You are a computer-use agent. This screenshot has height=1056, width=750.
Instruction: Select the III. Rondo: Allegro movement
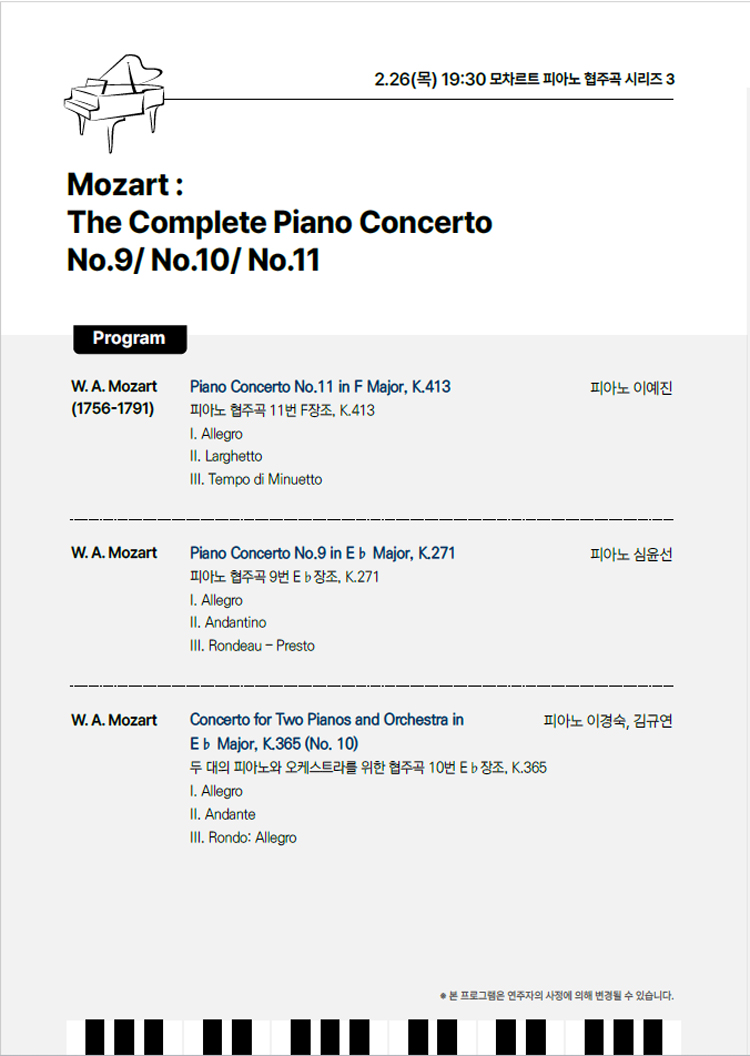click(x=243, y=838)
